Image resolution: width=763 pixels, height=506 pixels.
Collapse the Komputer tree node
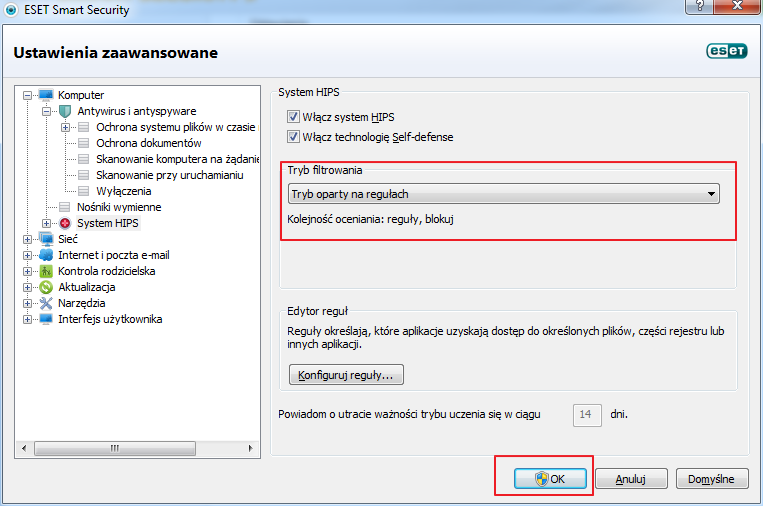[x=27, y=95]
